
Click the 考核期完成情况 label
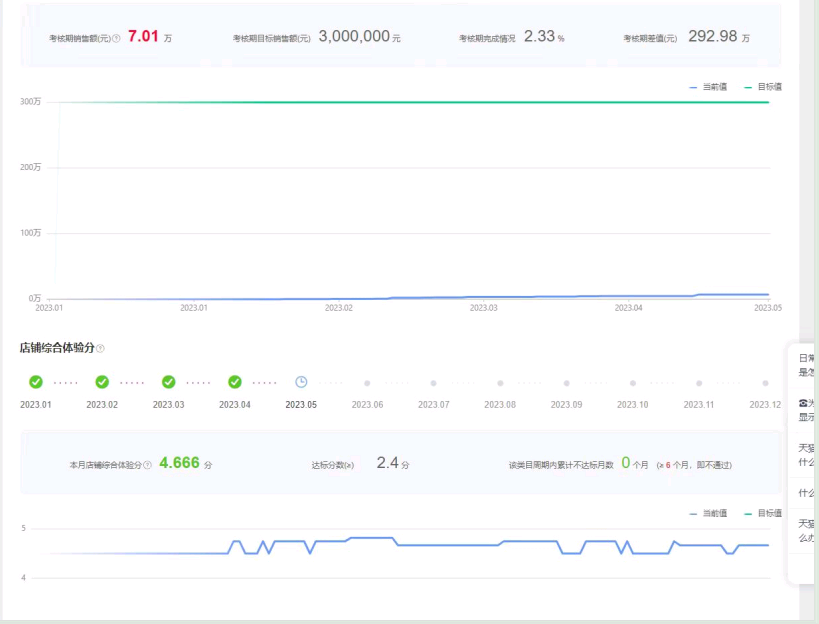point(487,39)
